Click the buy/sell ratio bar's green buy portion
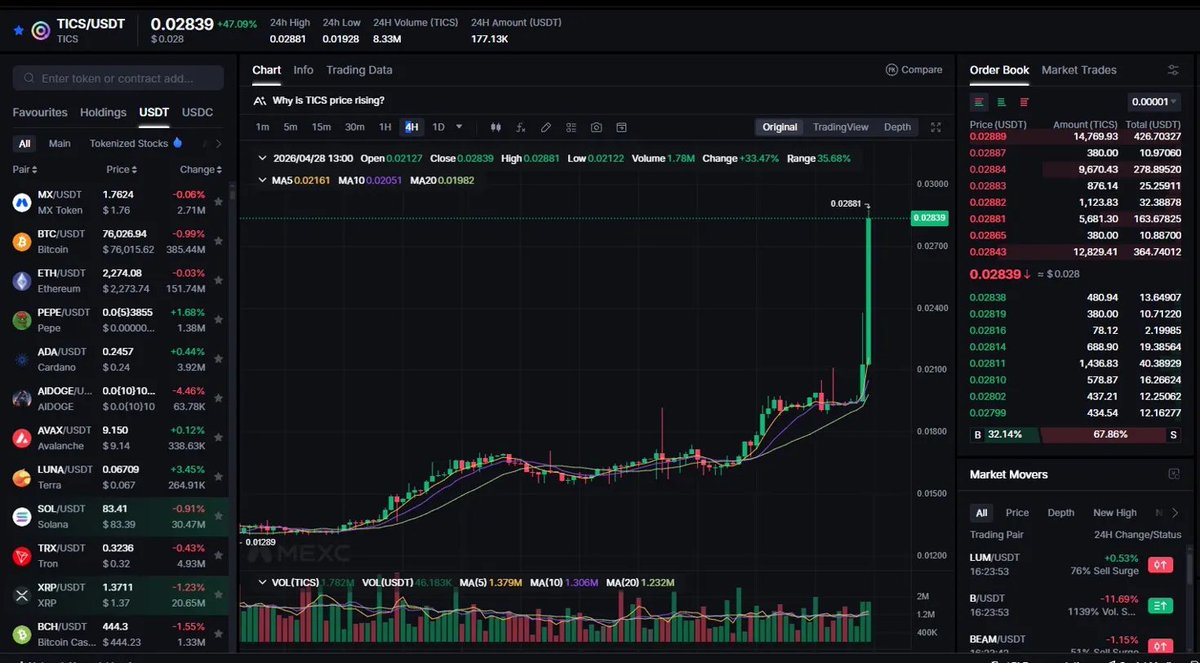The image size is (1200, 663). click(1005, 435)
